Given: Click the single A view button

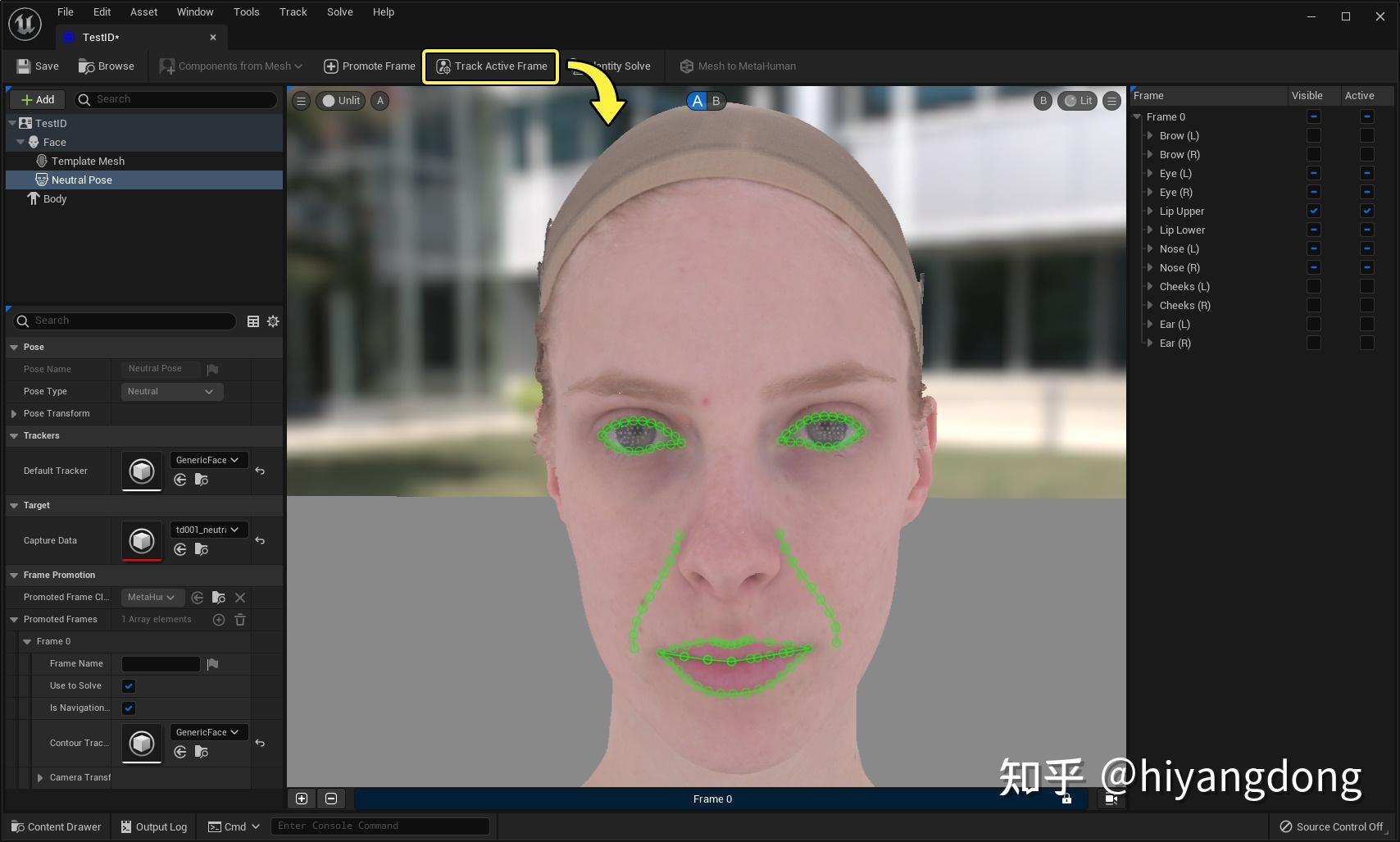Looking at the screenshot, I should point(380,101).
